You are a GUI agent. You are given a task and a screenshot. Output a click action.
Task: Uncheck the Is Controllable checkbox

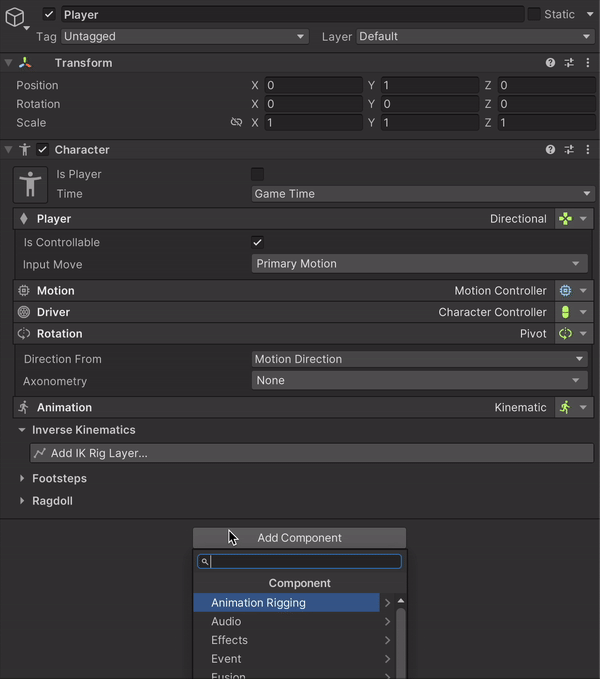tap(258, 243)
